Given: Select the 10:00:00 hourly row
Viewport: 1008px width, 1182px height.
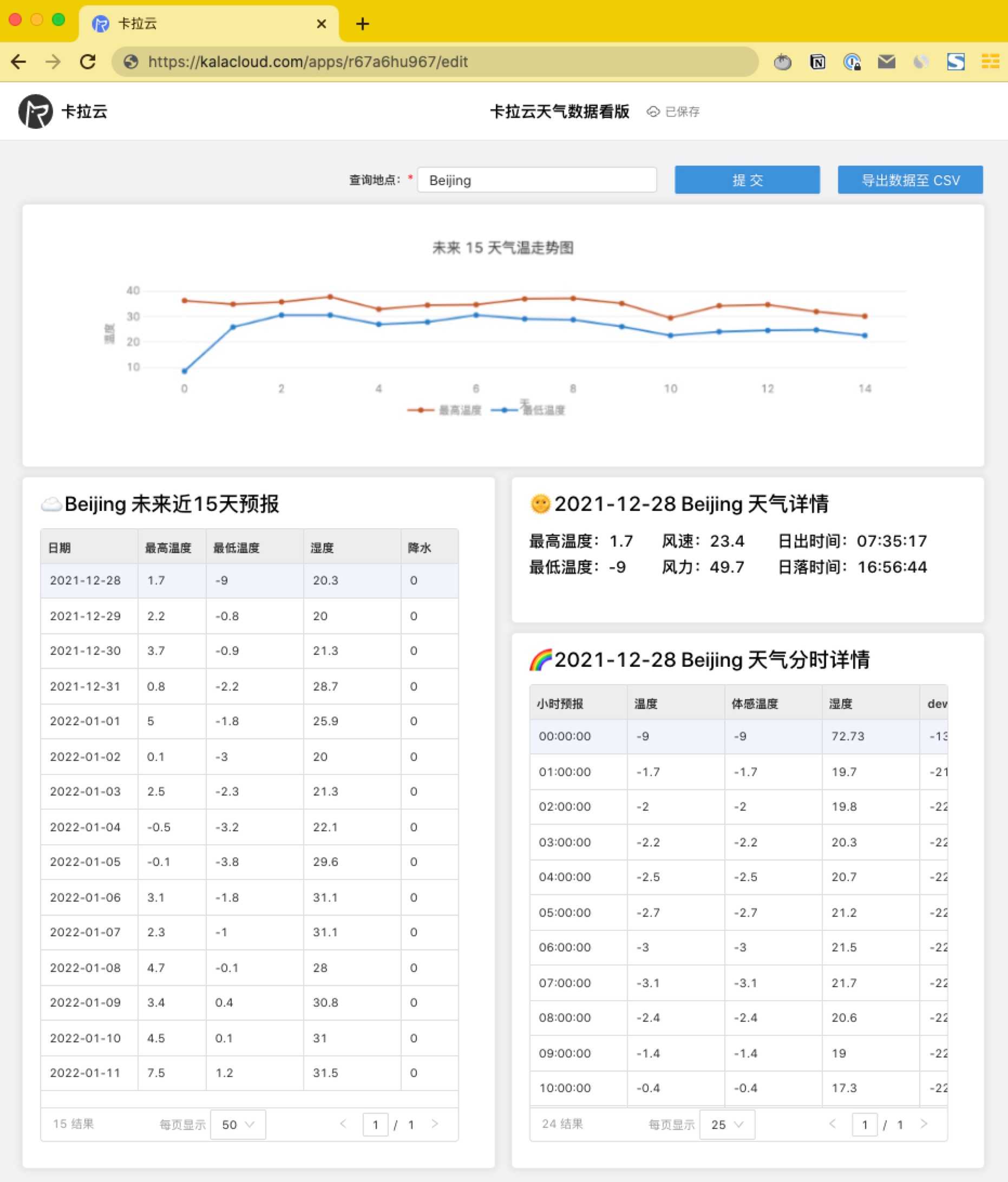Looking at the screenshot, I should point(739,1088).
